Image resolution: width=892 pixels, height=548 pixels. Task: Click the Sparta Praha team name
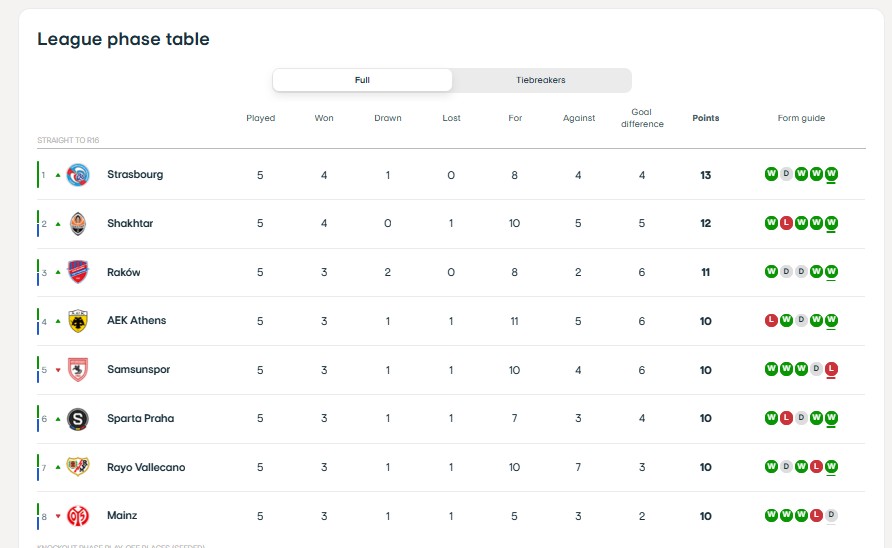pos(140,418)
